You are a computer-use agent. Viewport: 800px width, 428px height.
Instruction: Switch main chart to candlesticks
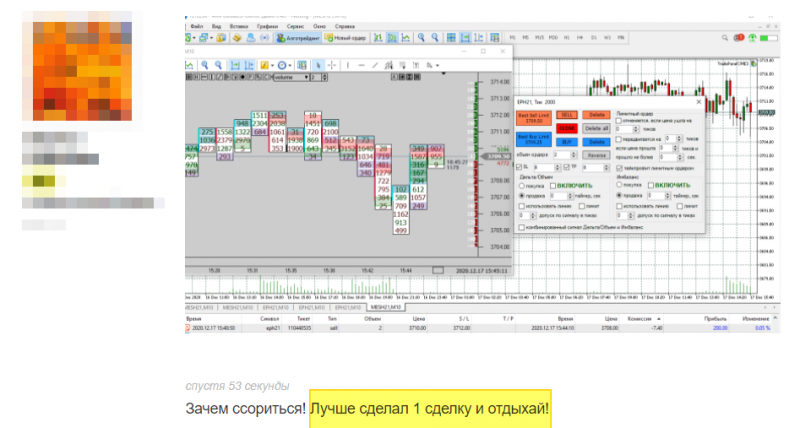pyautogui.click(x=392, y=38)
